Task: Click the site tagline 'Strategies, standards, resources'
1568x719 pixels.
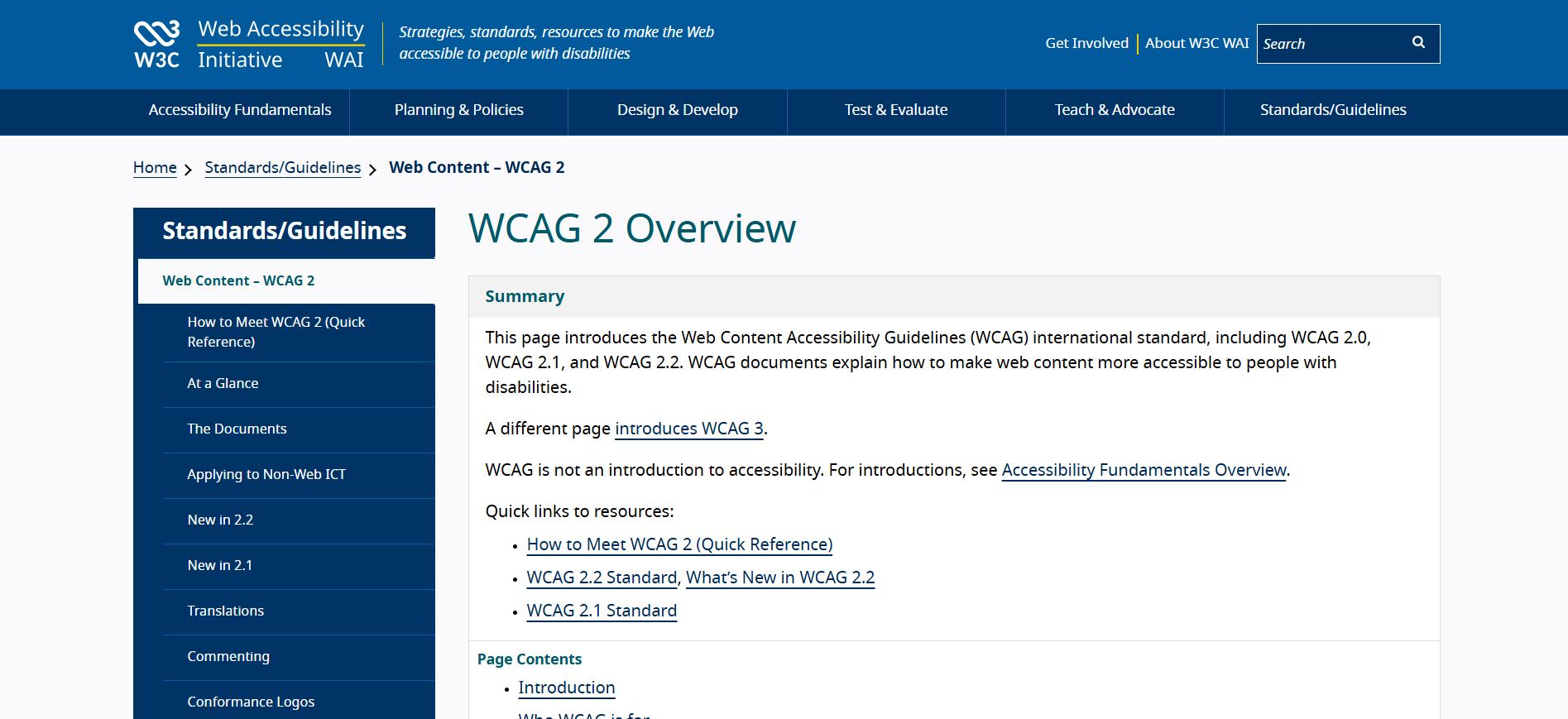Action: tap(556, 43)
